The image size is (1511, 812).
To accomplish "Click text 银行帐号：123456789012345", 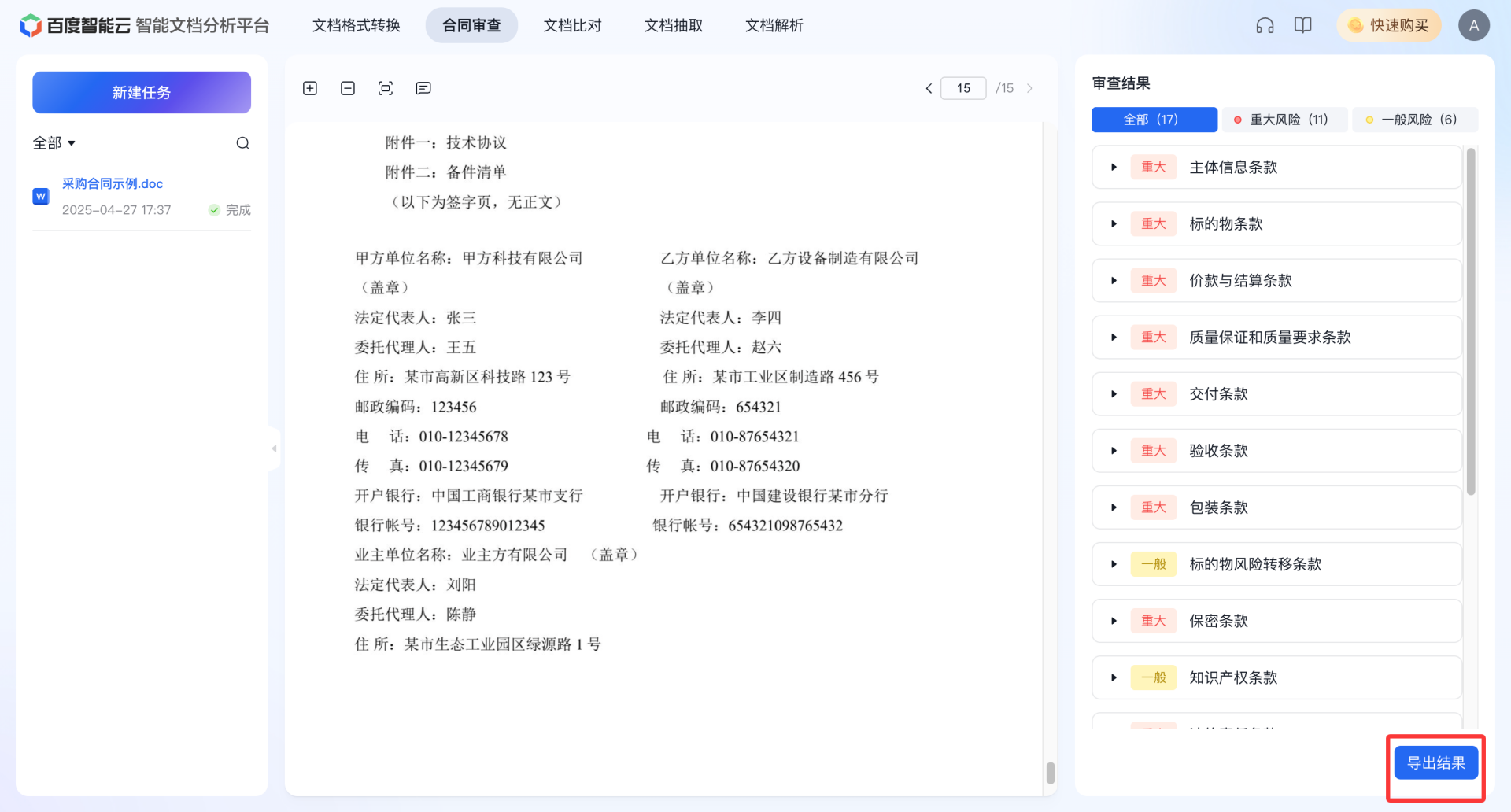I will coord(450,525).
